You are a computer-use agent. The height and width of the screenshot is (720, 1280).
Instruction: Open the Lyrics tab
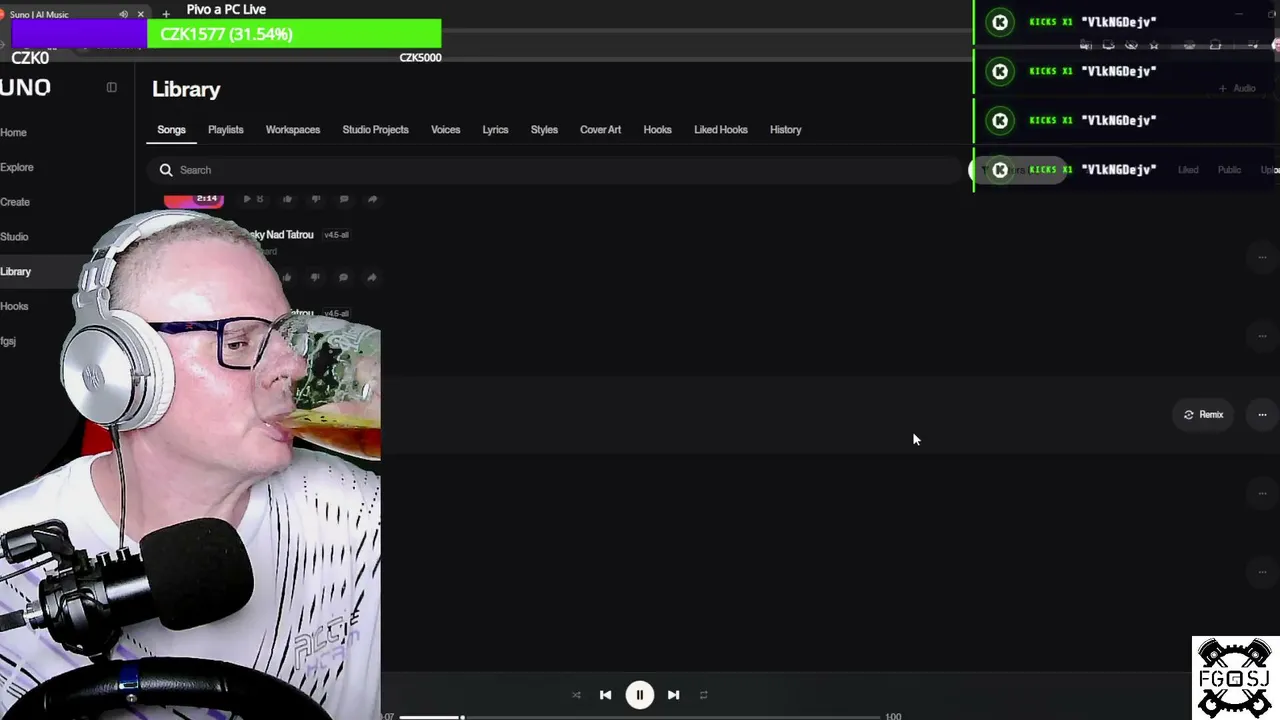[495, 130]
